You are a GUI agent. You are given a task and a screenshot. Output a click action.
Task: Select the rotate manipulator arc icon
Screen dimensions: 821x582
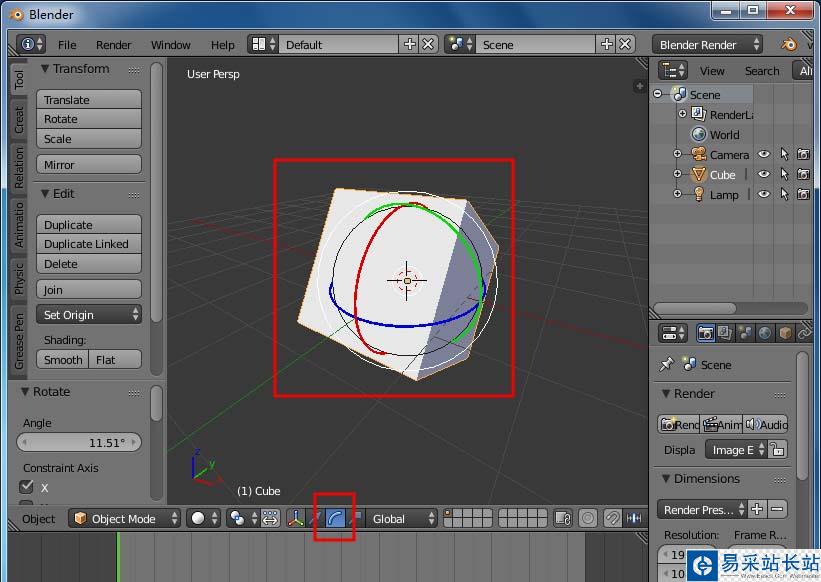(335, 518)
